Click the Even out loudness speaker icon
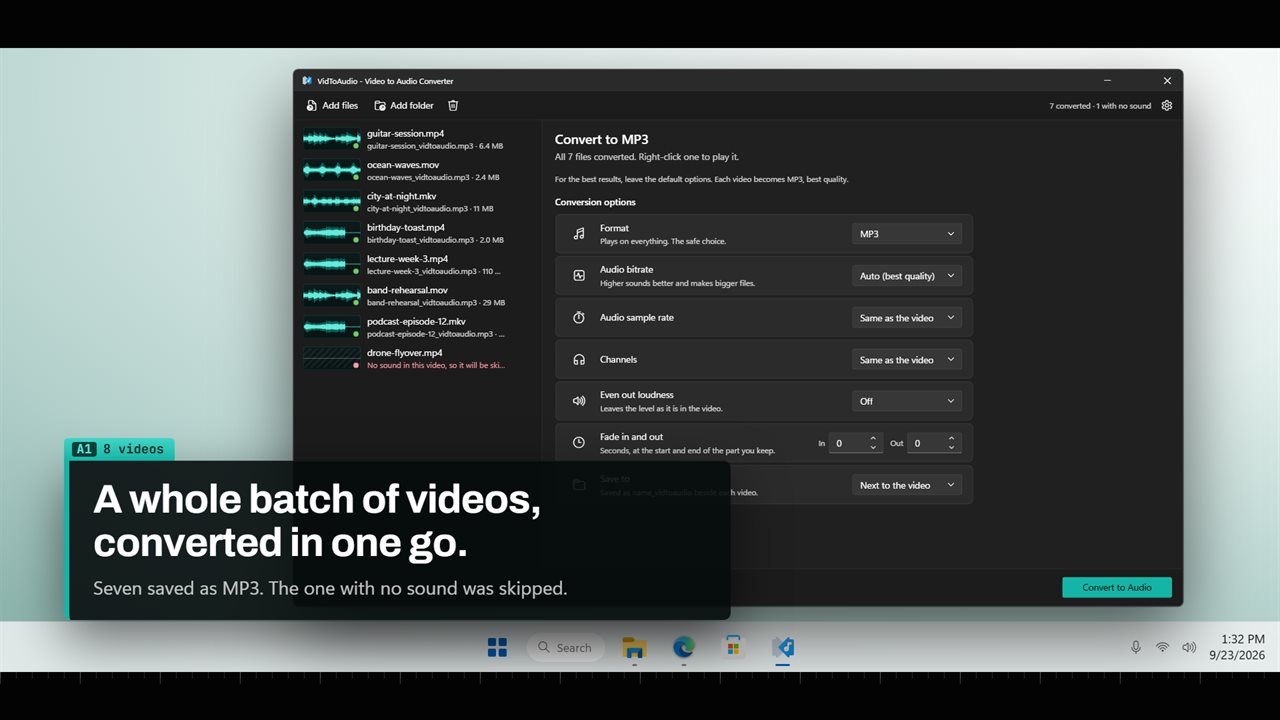1280x720 pixels. tap(579, 401)
